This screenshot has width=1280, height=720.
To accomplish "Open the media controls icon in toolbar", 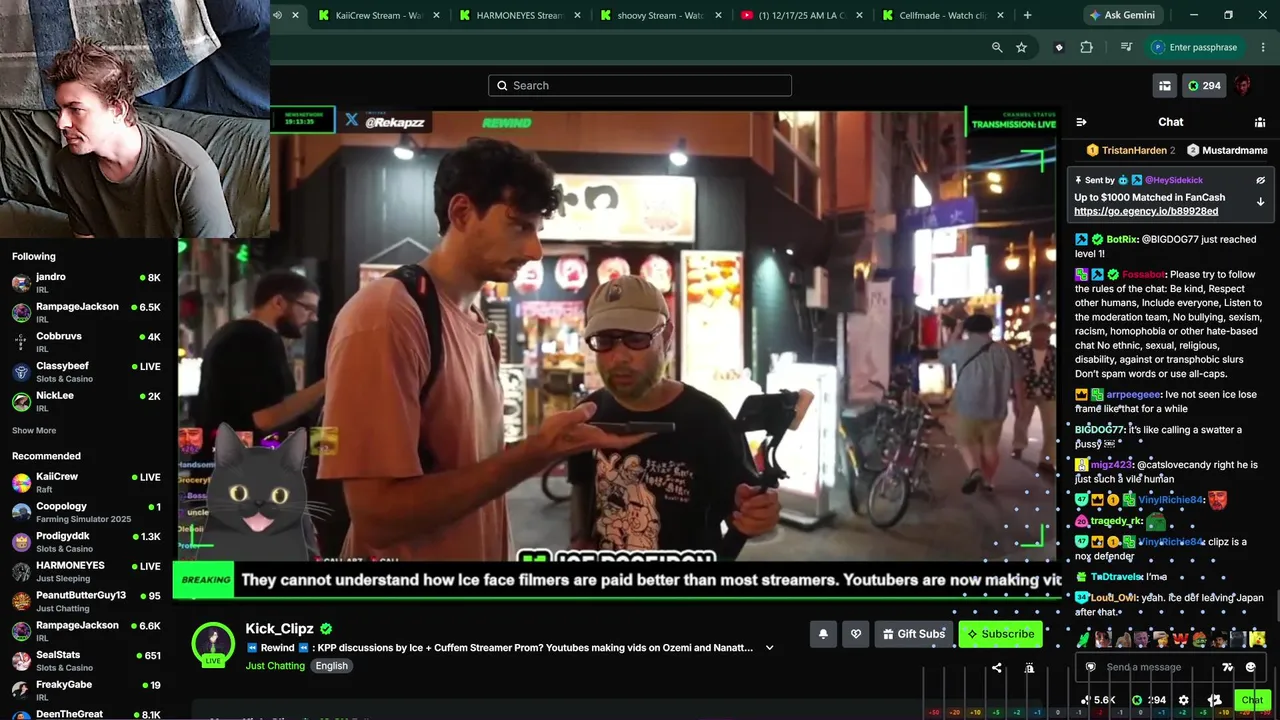I will pyautogui.click(x=1126, y=47).
